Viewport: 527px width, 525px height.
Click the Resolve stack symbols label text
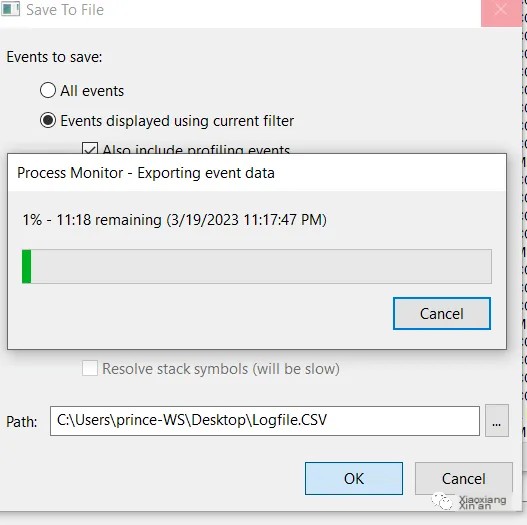pos(221,369)
